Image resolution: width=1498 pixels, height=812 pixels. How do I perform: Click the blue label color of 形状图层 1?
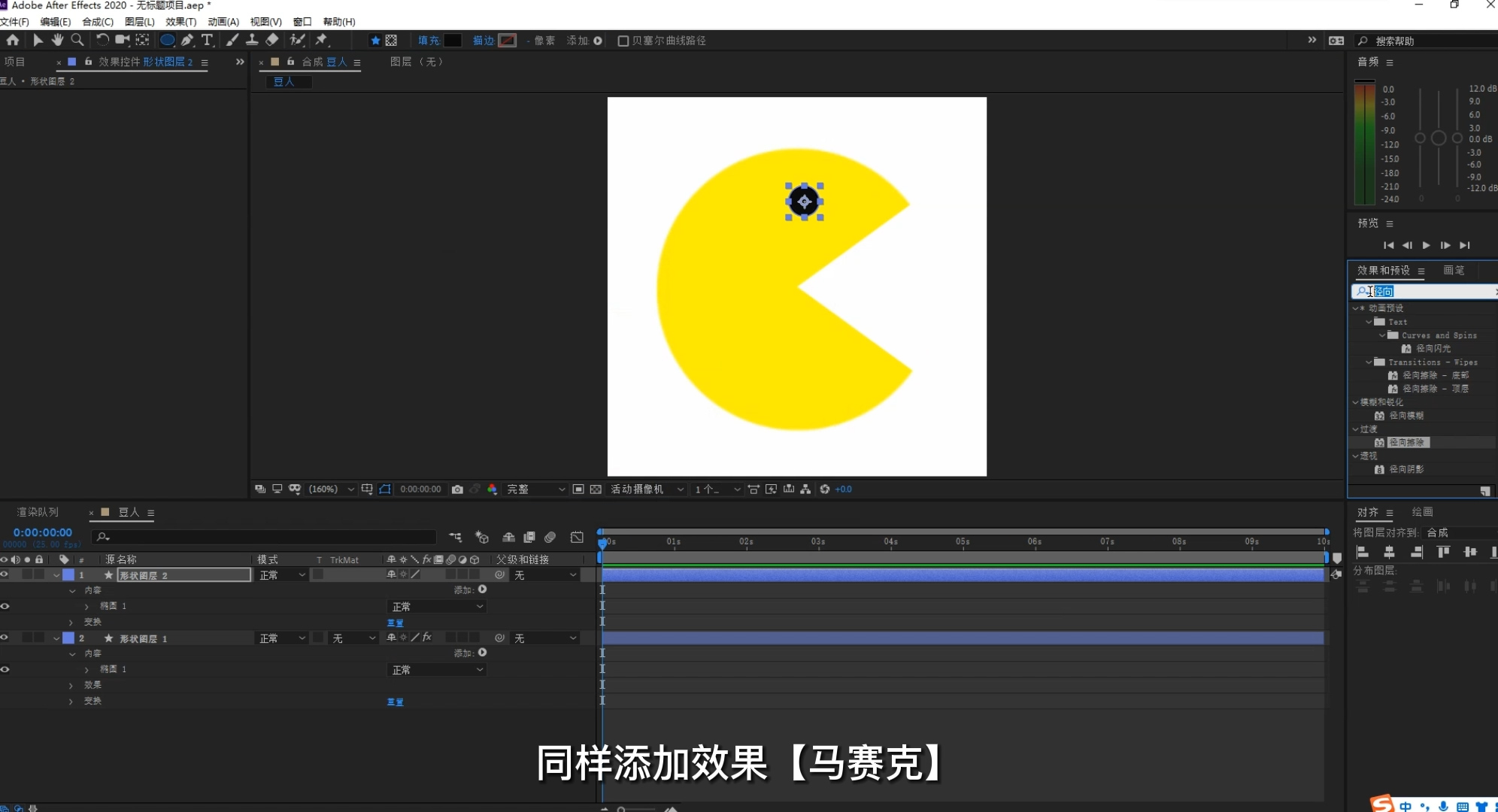(x=68, y=638)
